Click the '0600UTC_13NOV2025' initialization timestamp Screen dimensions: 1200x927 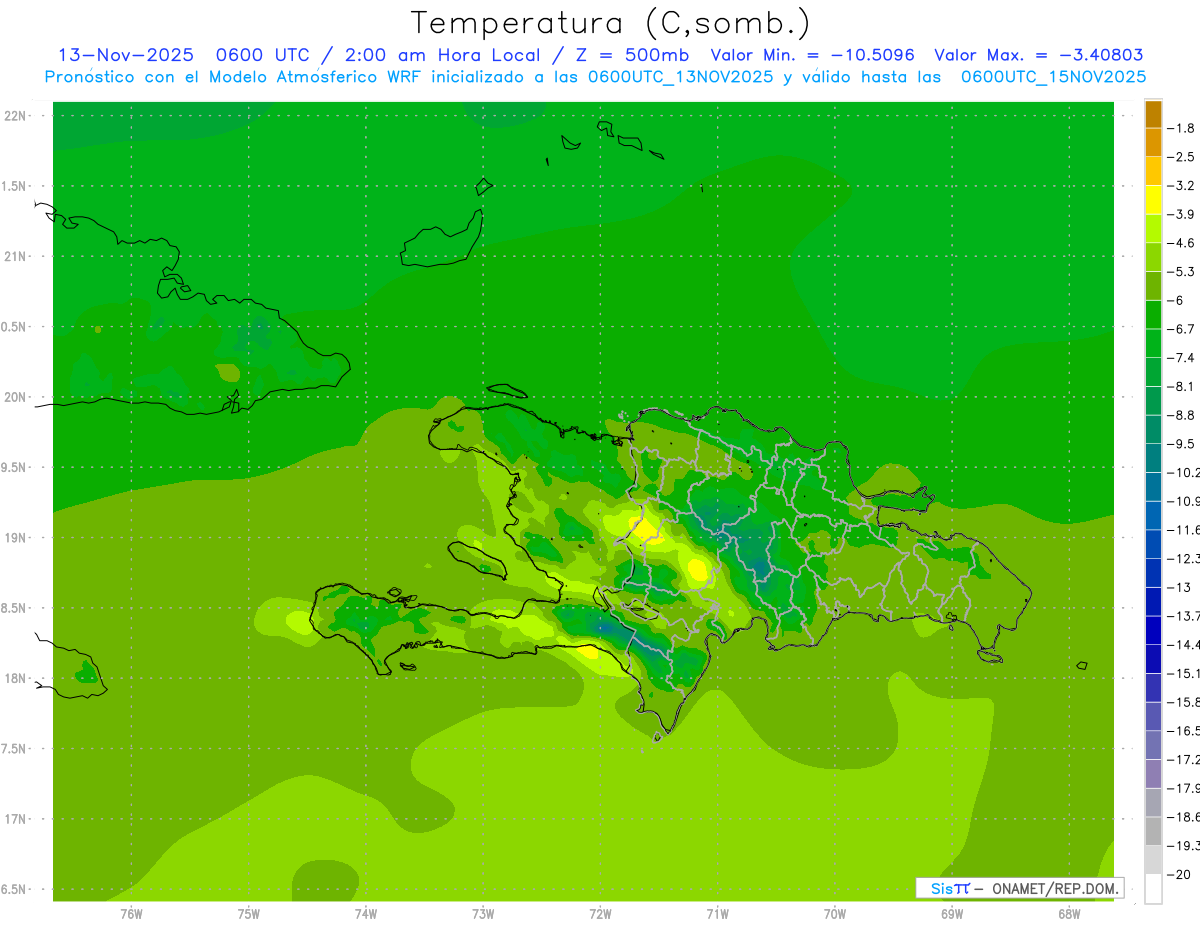[x=680, y=77]
